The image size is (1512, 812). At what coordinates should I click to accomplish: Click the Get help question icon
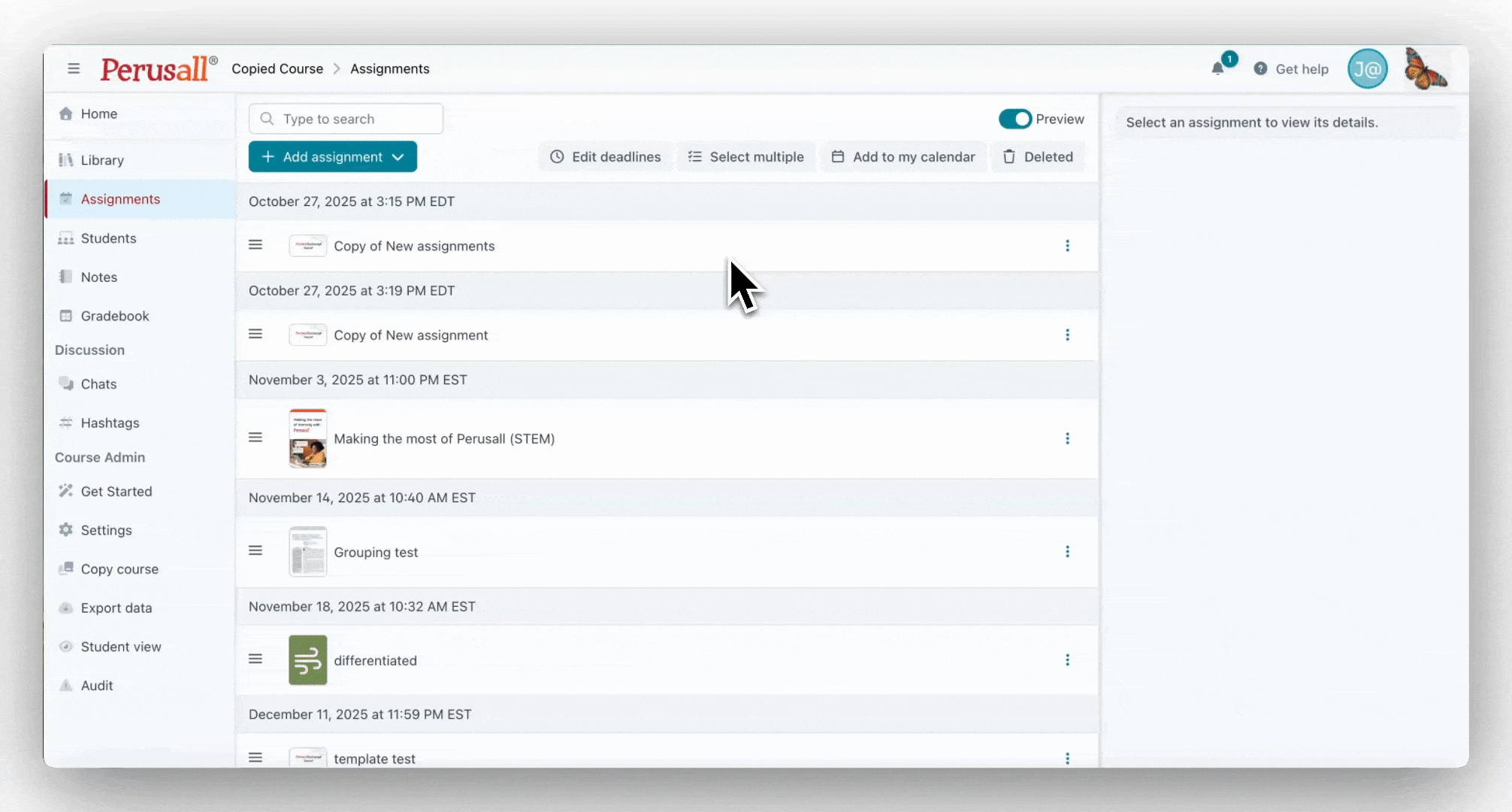click(x=1260, y=68)
